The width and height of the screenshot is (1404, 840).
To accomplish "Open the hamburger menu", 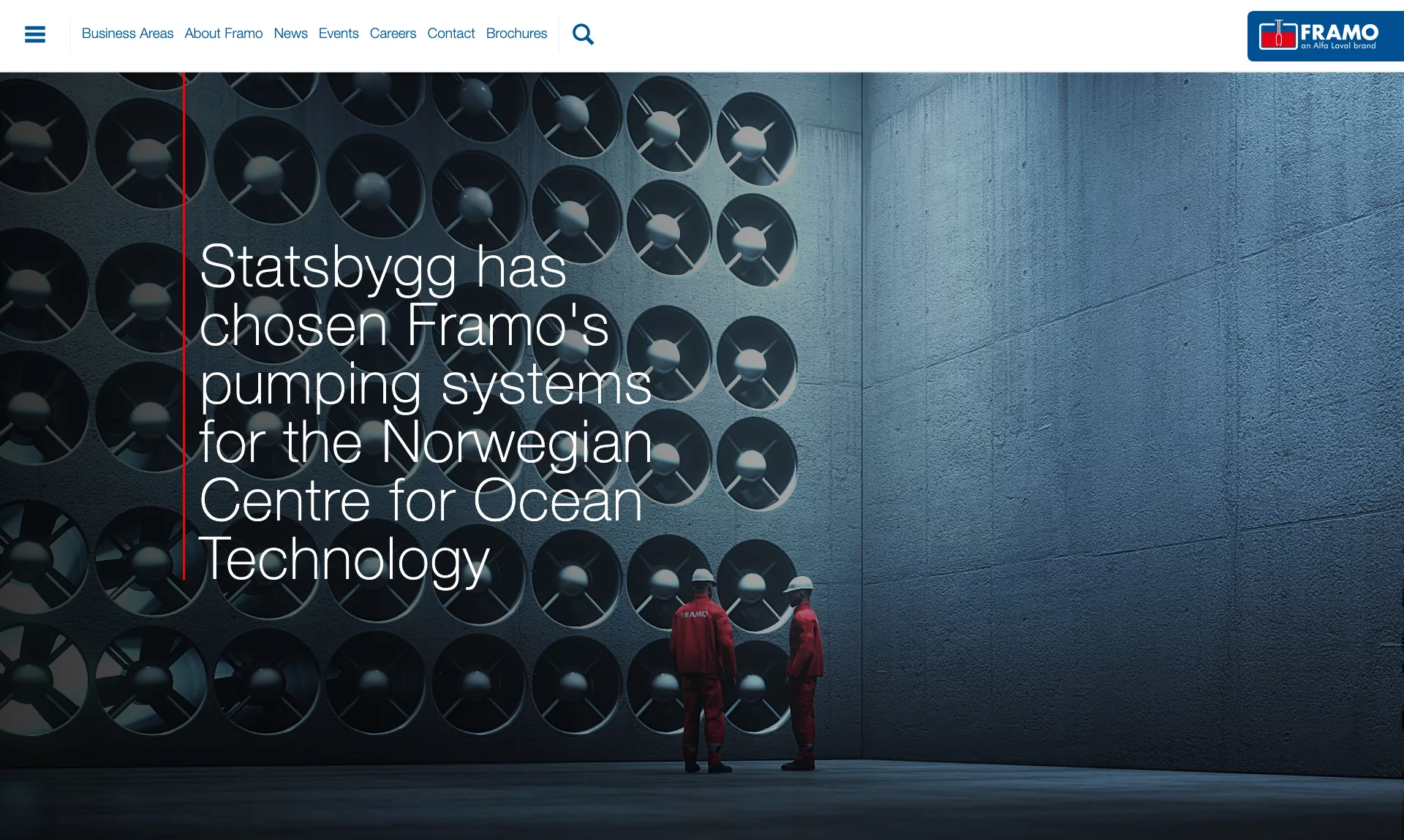I will click(x=35, y=34).
